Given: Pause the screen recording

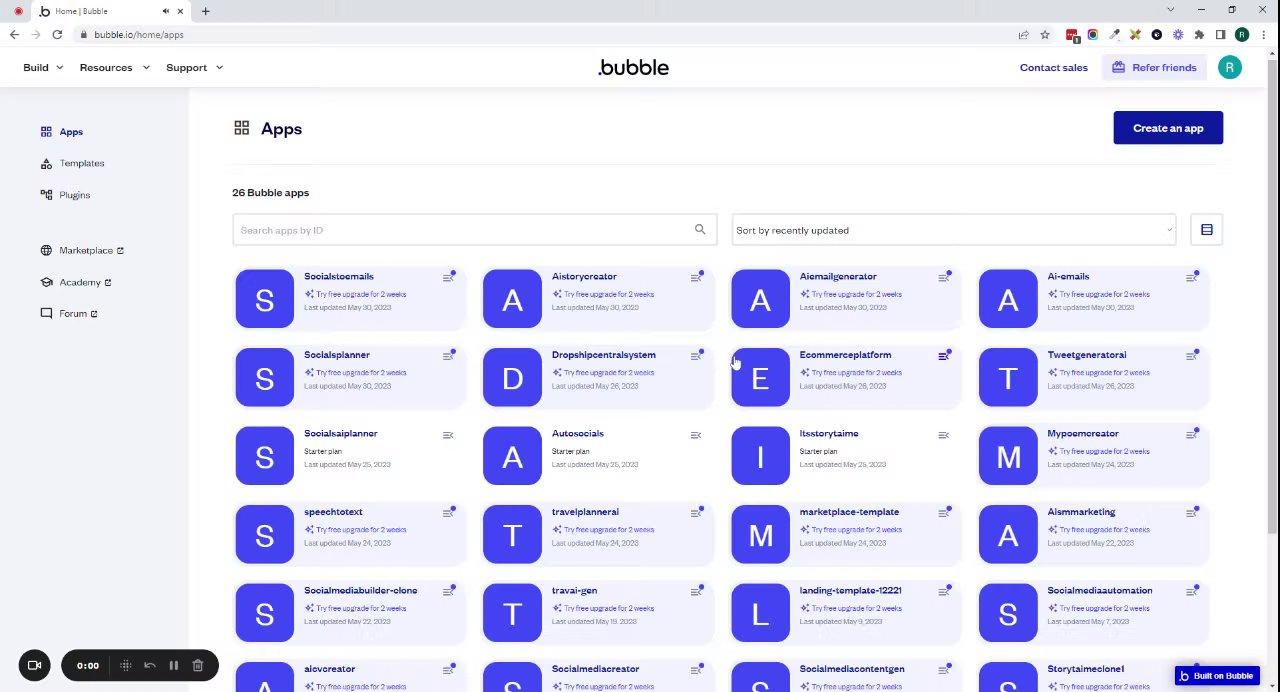Looking at the screenshot, I should click(173, 666).
